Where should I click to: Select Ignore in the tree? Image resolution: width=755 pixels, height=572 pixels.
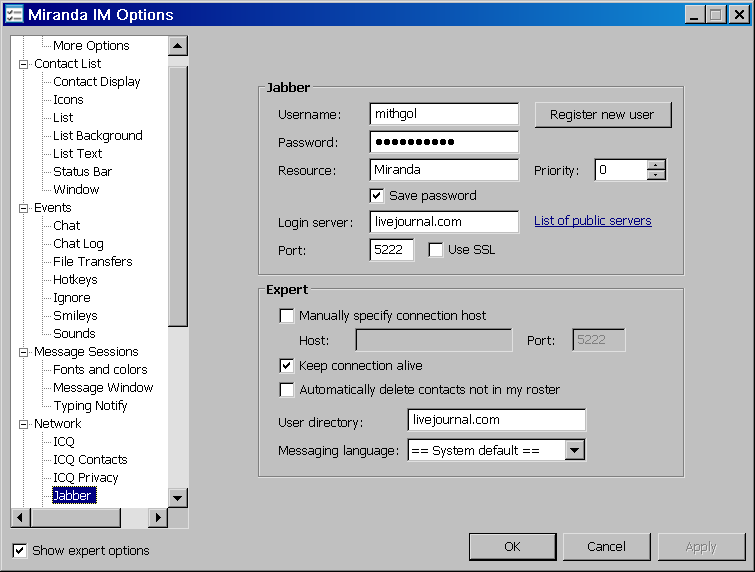[71, 298]
